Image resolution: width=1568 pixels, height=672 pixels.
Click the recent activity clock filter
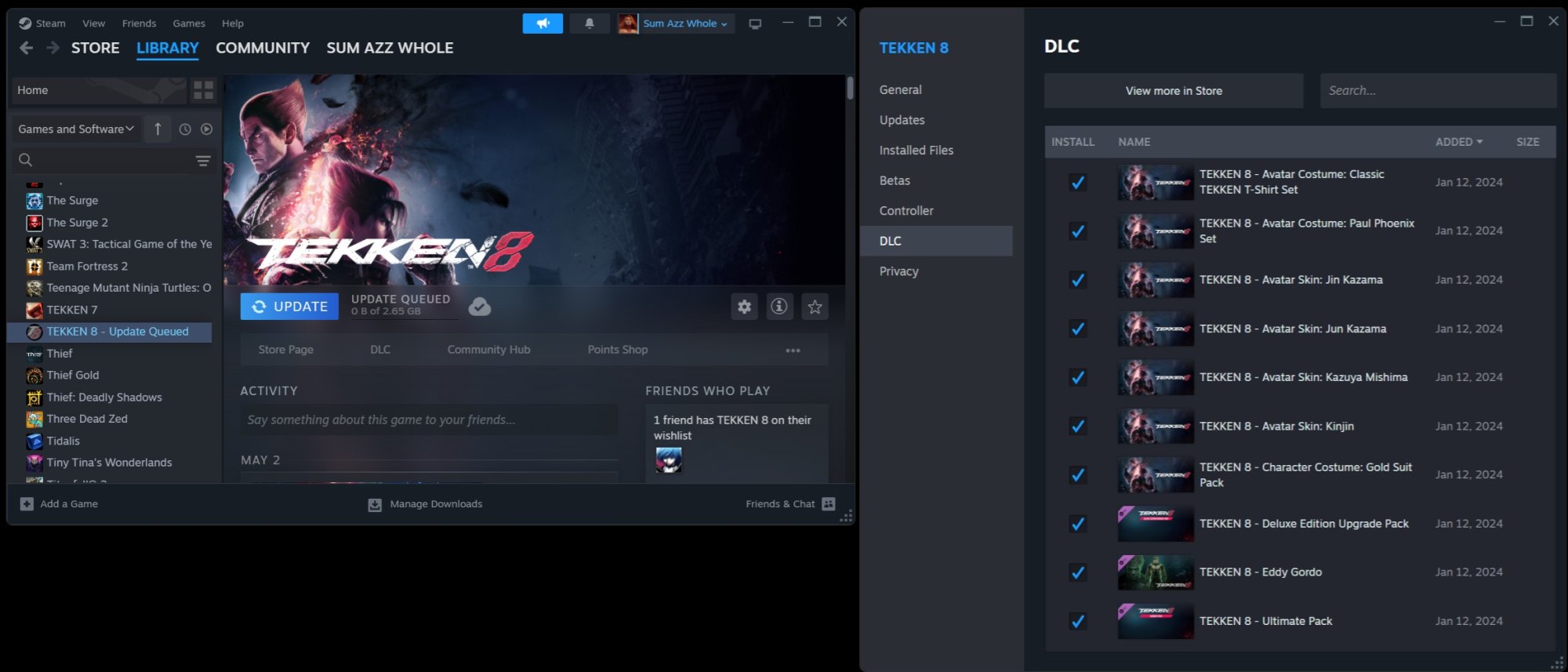click(185, 129)
